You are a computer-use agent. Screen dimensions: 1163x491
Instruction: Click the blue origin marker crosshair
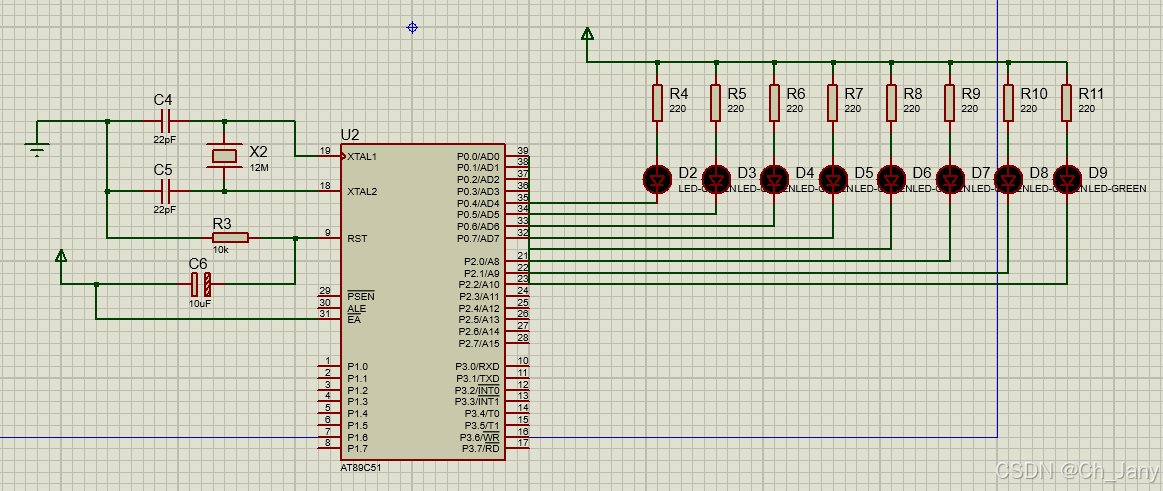coord(412,27)
